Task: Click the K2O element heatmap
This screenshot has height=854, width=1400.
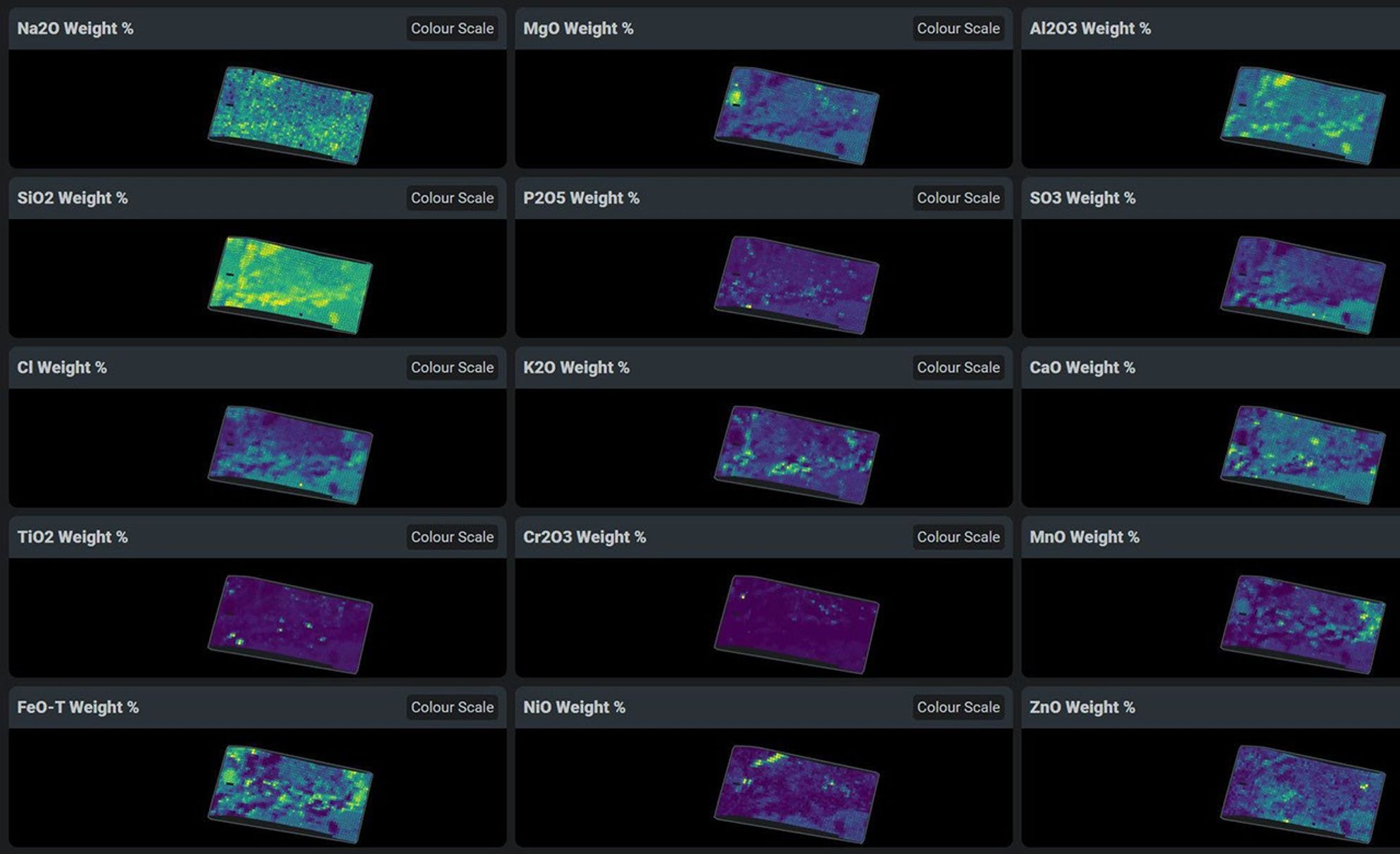Action: tap(796, 451)
